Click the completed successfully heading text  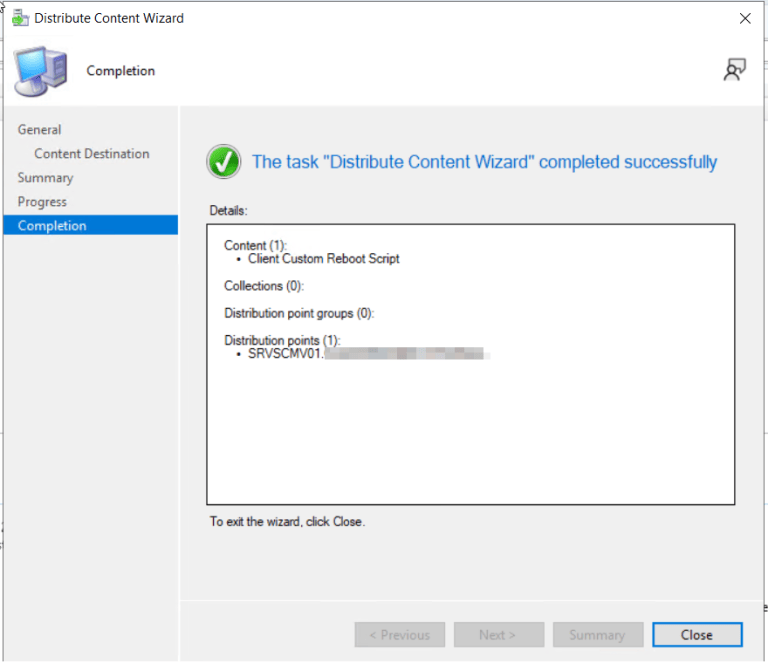pyautogui.click(x=484, y=162)
